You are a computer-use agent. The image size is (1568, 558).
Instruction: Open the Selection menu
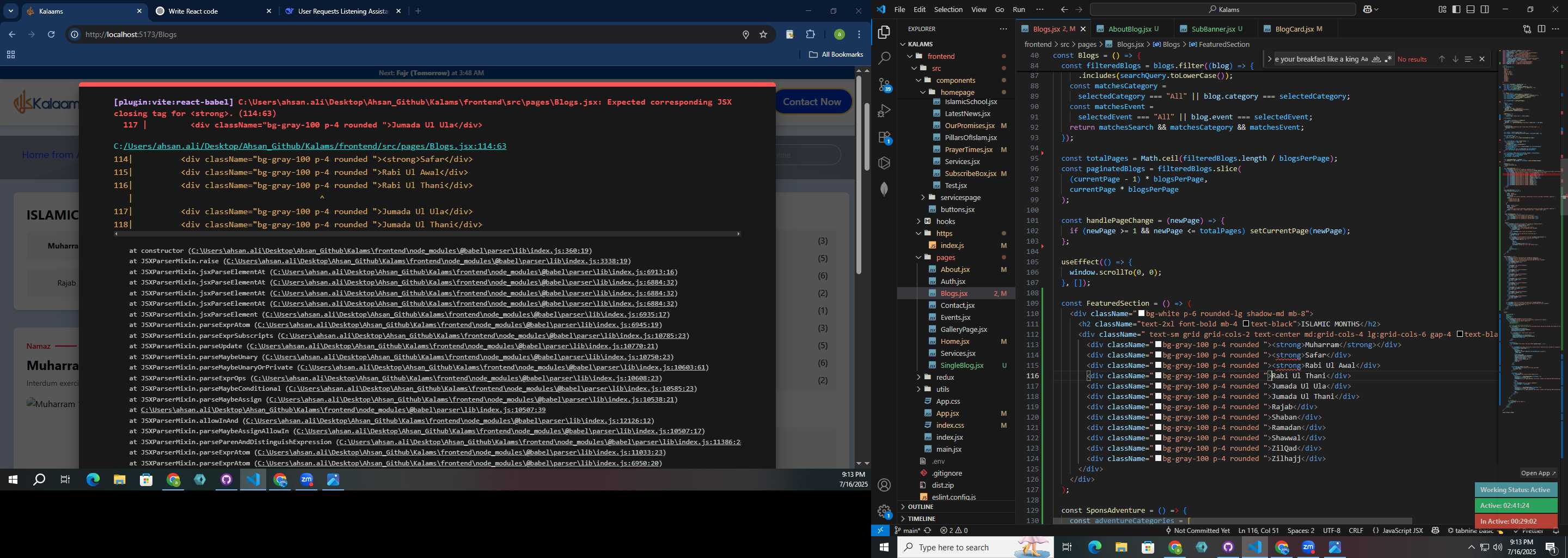[x=948, y=10]
